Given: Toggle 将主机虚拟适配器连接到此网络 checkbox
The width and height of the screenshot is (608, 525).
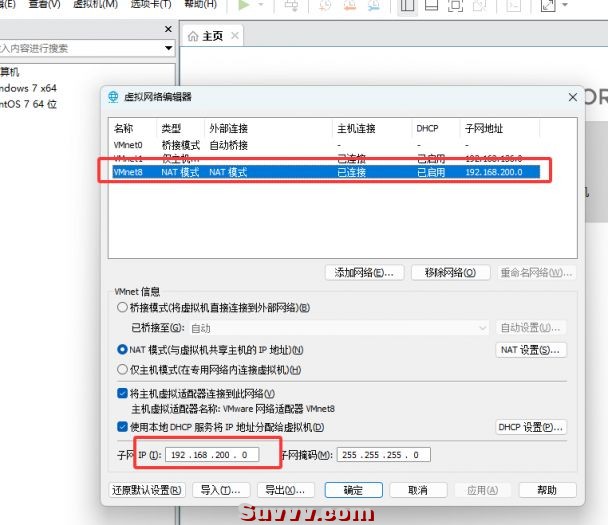Looking at the screenshot, I should point(123,393).
